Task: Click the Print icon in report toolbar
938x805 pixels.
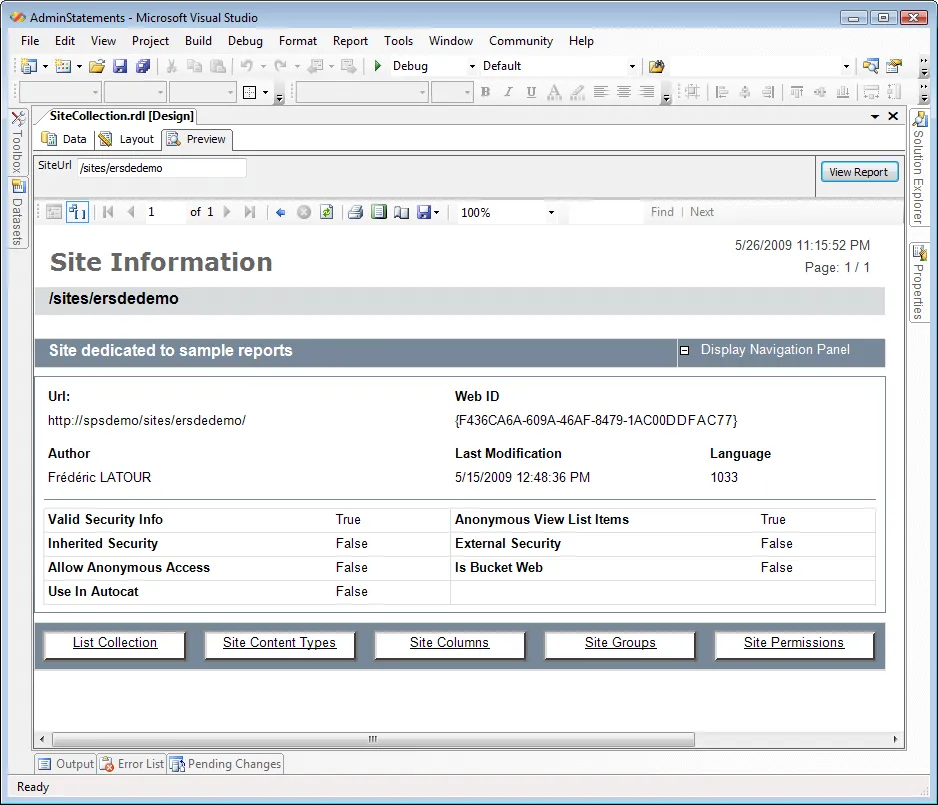Action: click(355, 212)
